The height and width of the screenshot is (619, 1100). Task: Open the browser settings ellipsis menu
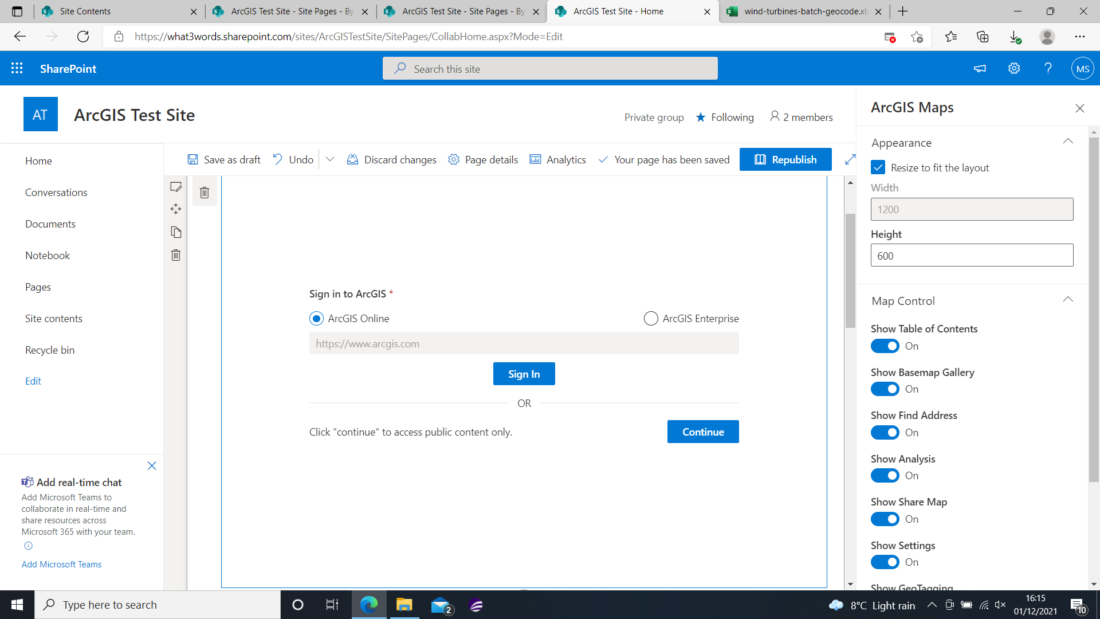pyautogui.click(x=1080, y=37)
